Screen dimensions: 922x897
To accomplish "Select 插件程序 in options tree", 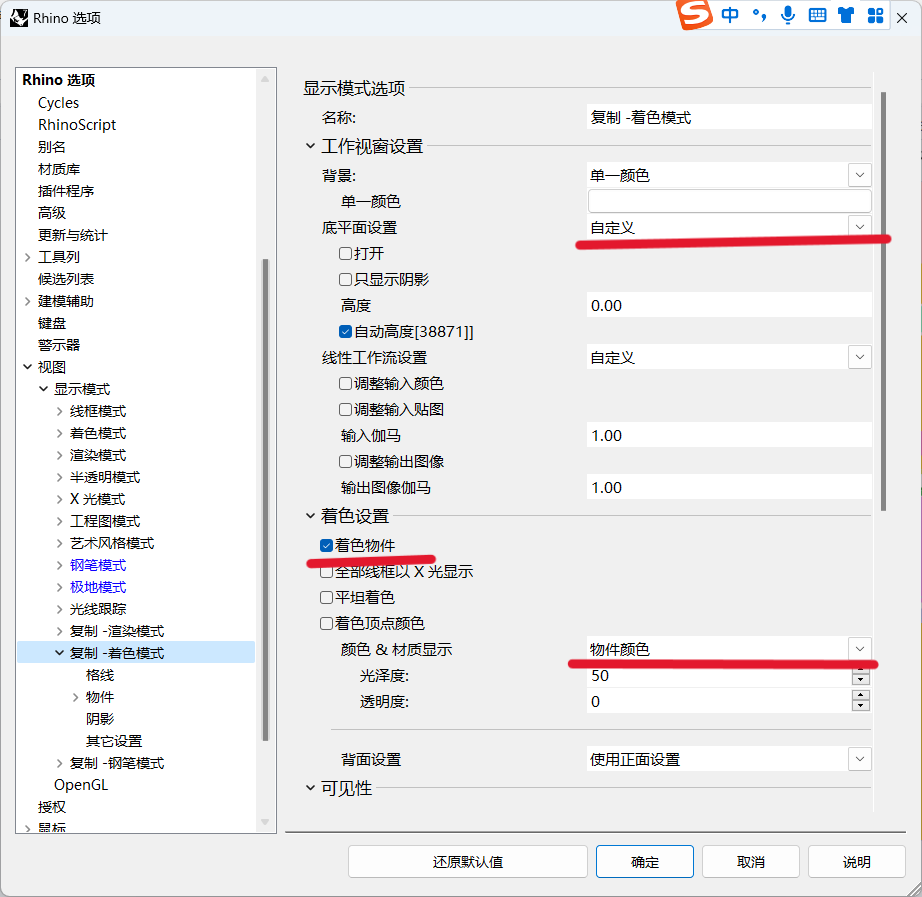I will coord(66,191).
